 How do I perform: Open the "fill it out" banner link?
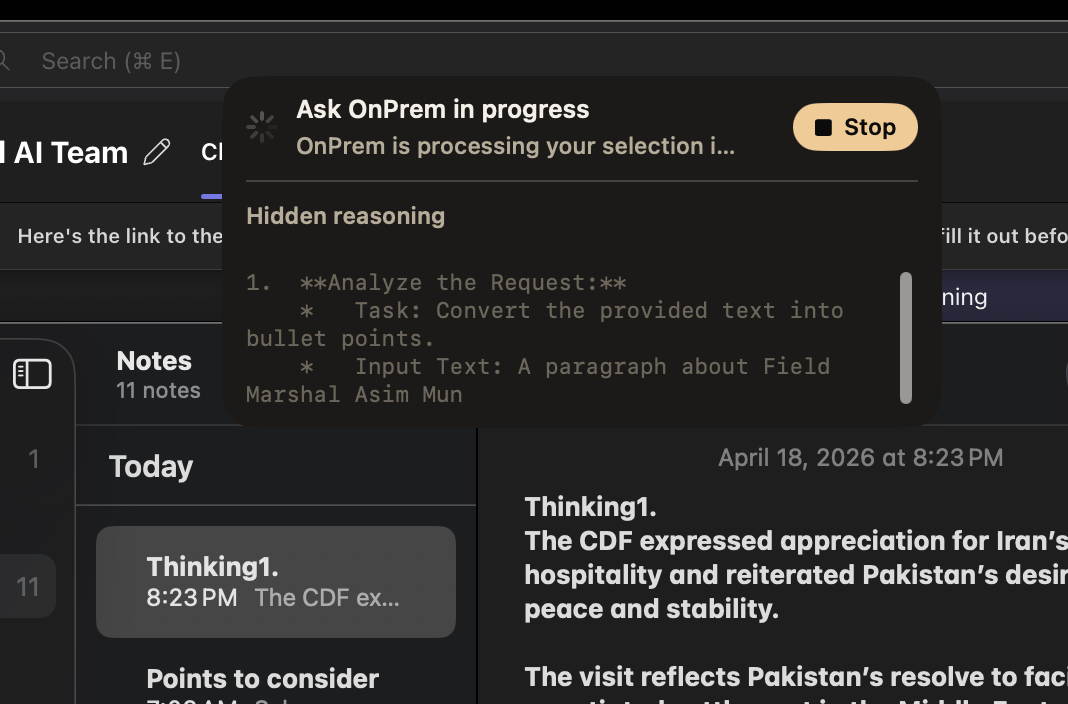(x=1000, y=236)
